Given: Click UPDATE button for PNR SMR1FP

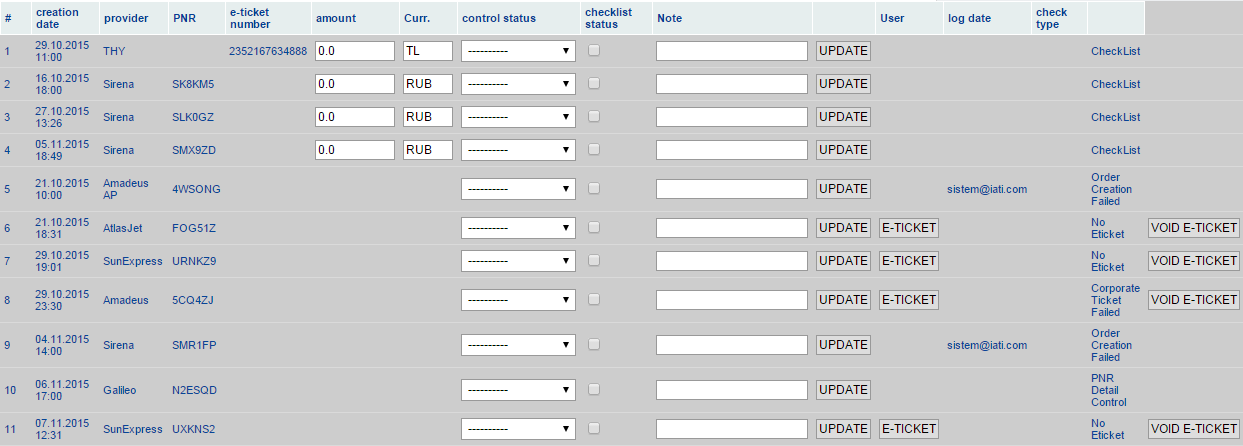Looking at the screenshot, I should coord(844,345).
